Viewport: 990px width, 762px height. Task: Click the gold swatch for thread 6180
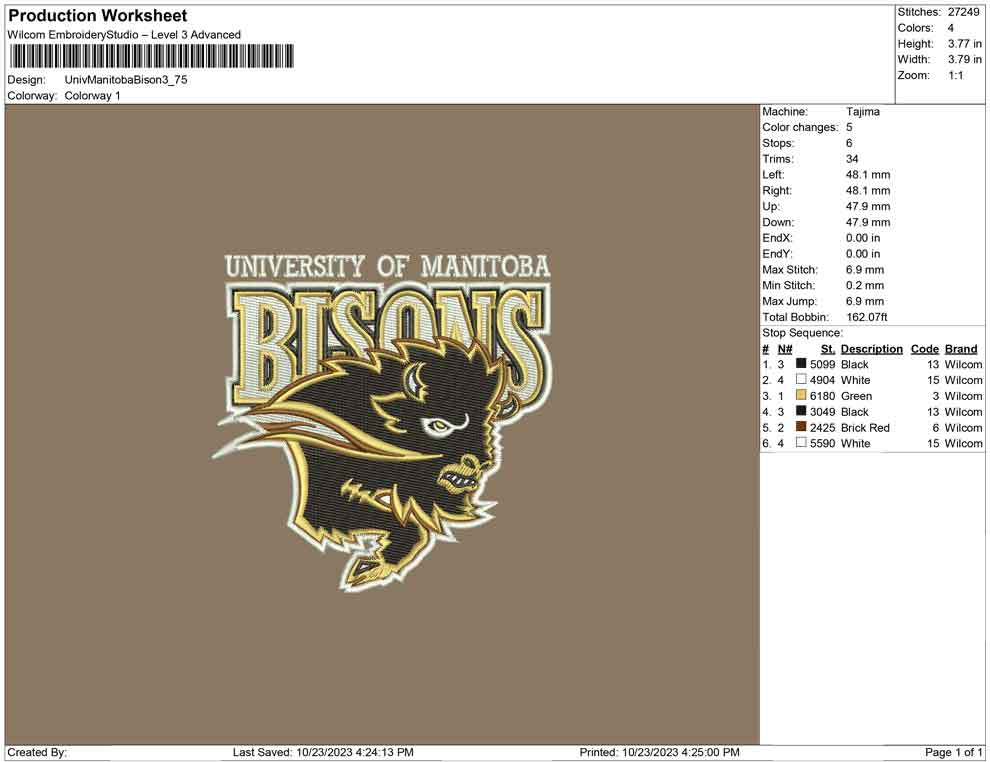[x=801, y=395]
